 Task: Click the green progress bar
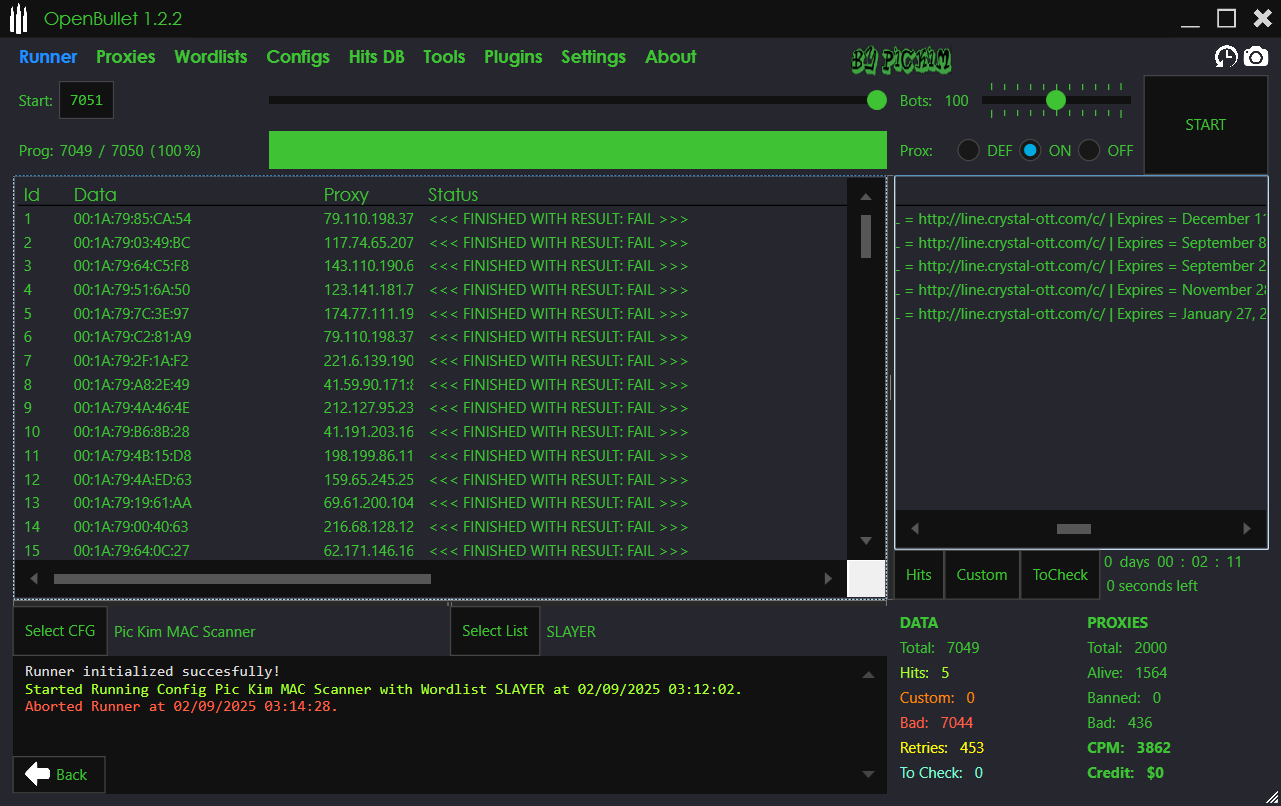(x=578, y=150)
